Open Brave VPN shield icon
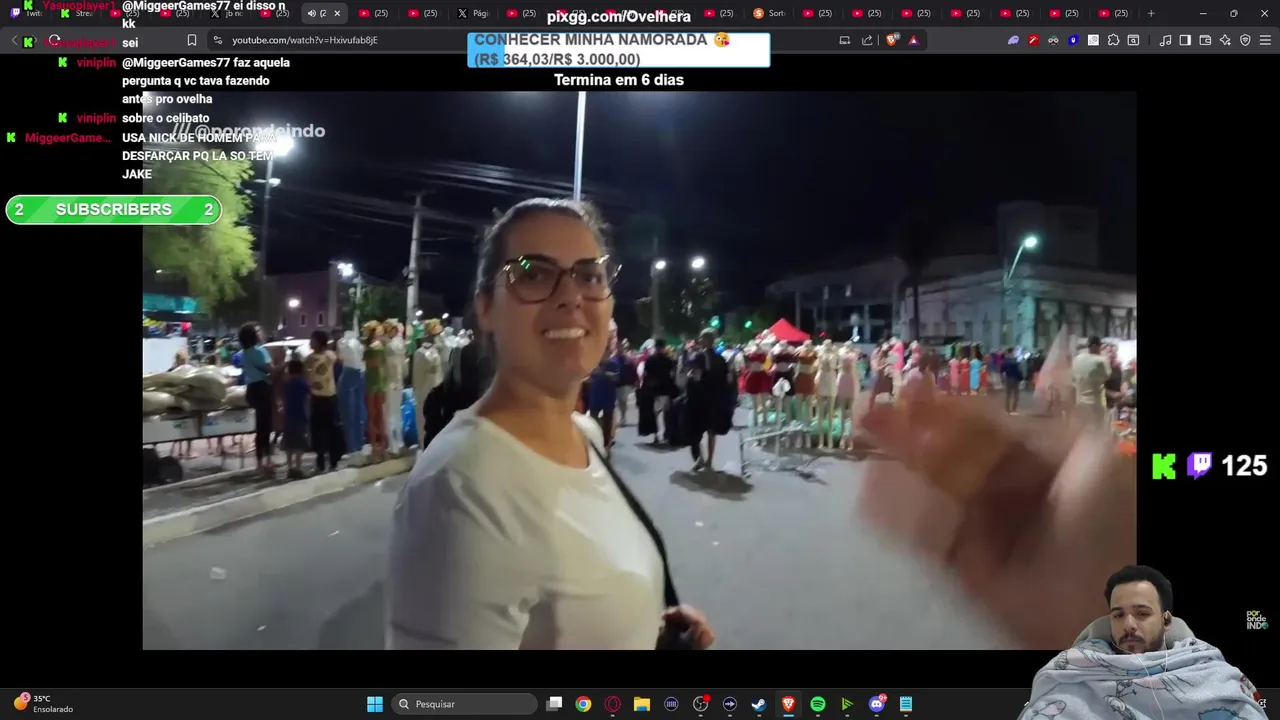1280x720 pixels. (1245, 40)
